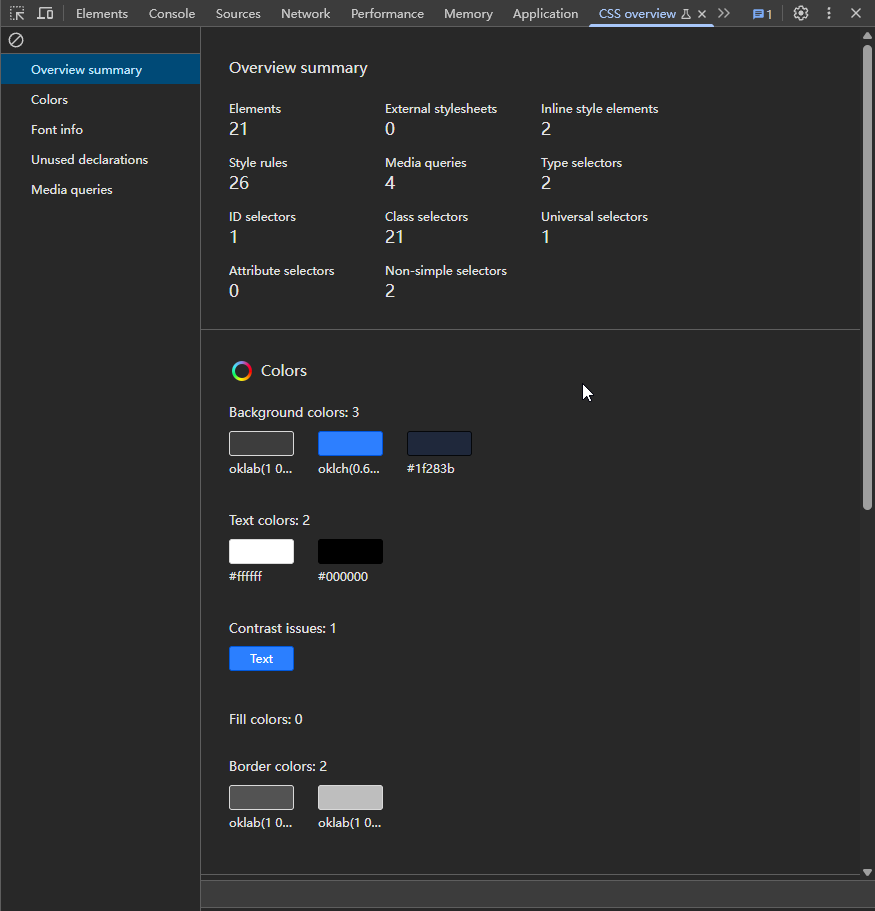Screen dimensions: 875x911
Task: Click the issues counter message icon
Action: click(762, 14)
